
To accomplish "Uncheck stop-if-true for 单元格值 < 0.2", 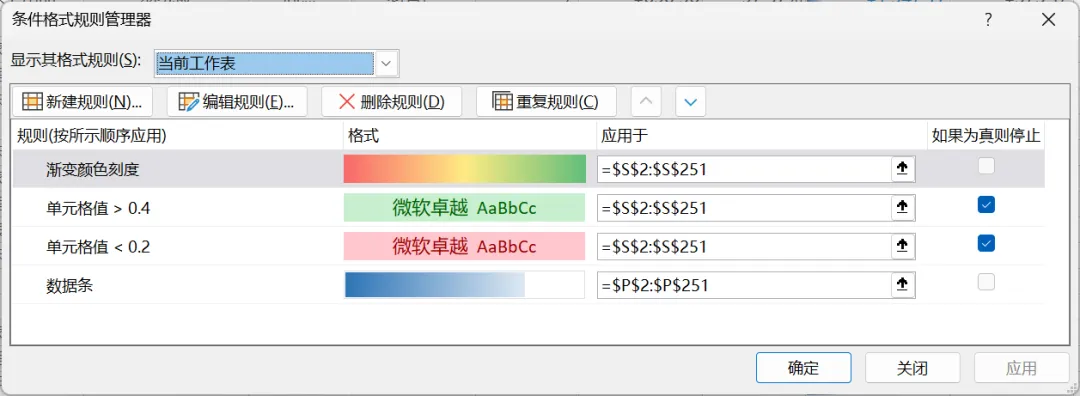I will click(986, 243).
